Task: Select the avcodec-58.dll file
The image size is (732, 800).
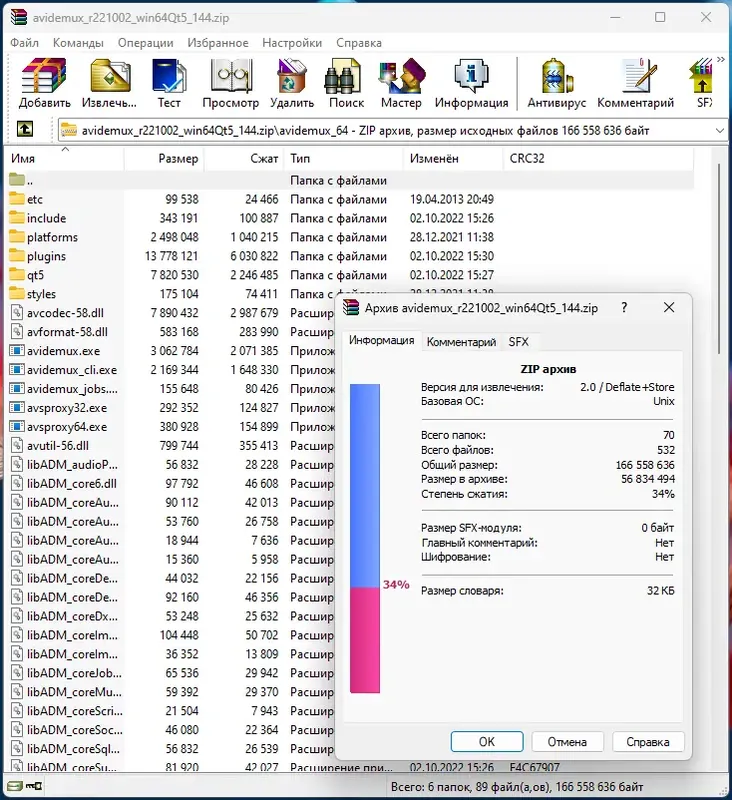Action: (171, 313)
